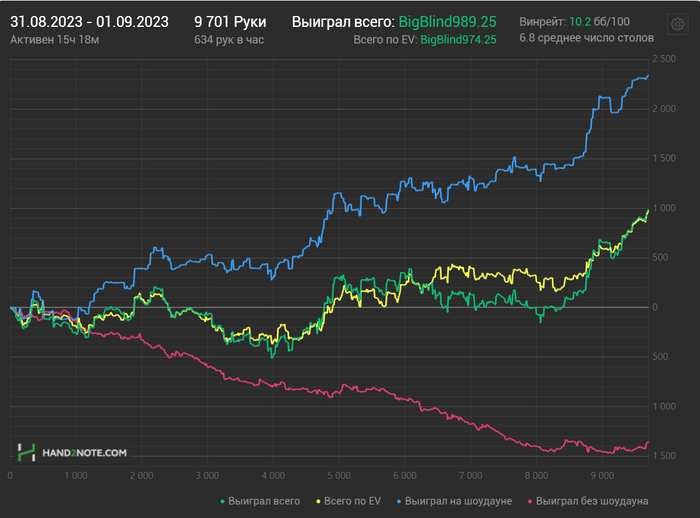
Task: Click the 1 000 x-axis label
Action: [76, 476]
